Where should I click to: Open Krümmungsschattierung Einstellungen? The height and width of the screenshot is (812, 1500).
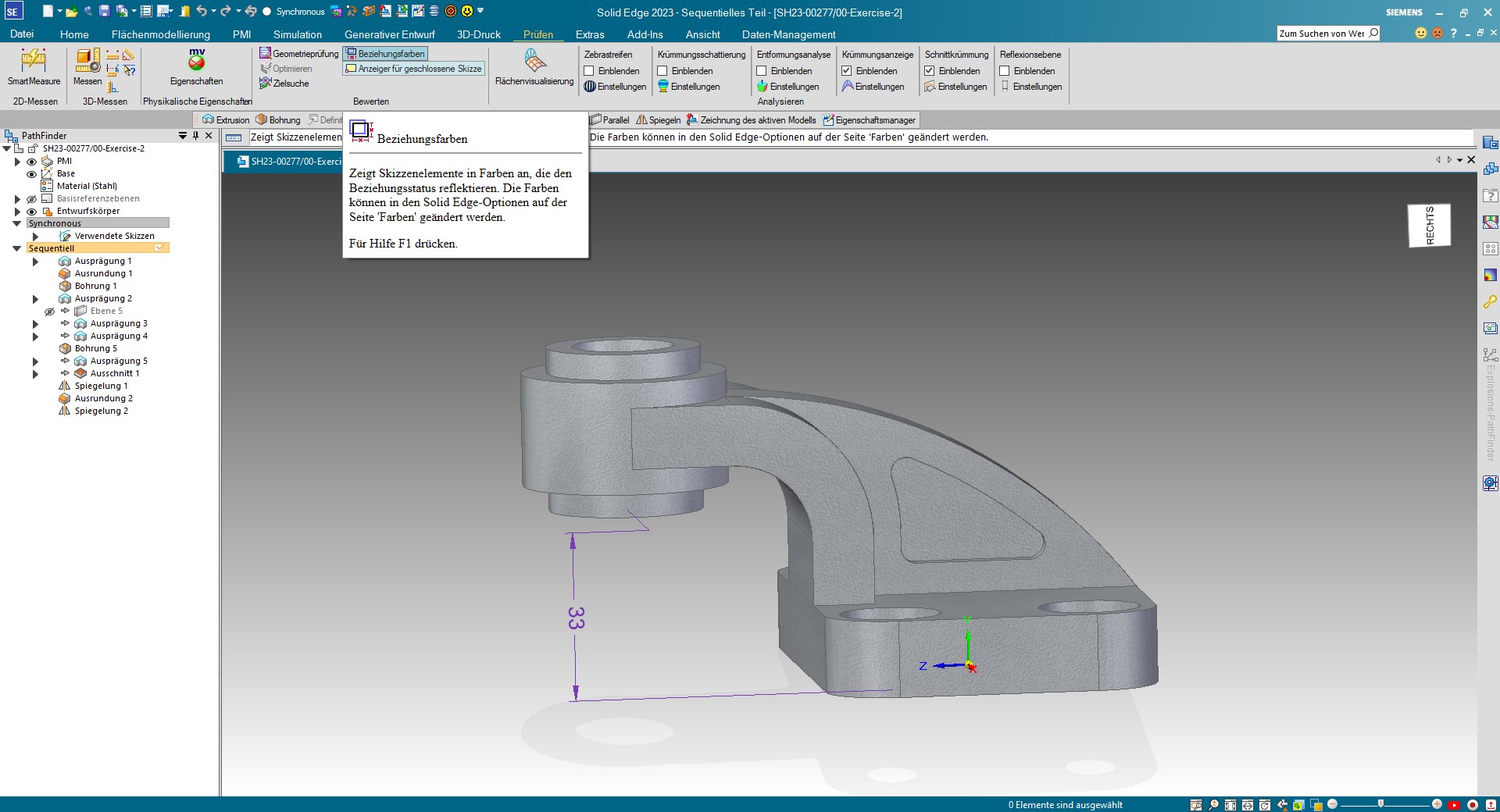688,87
